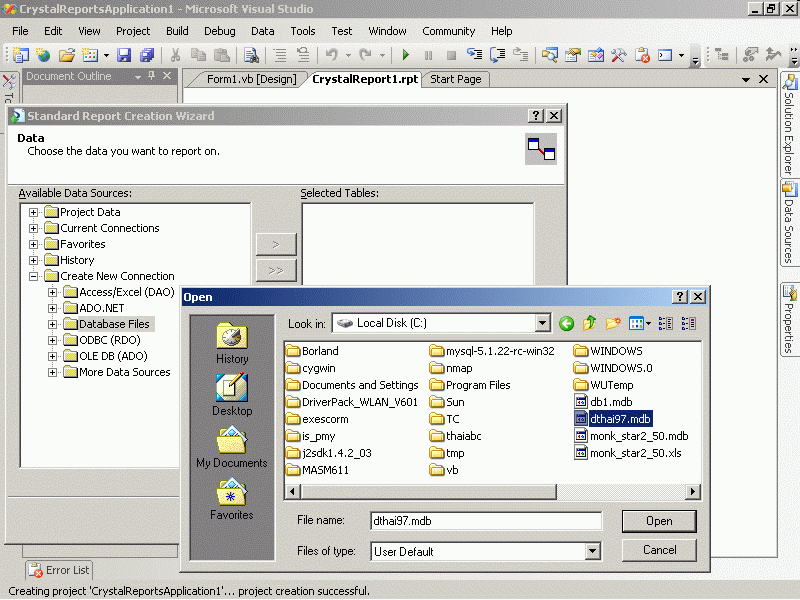Open Desktop in the places bar
This screenshot has width=800, height=600.
tap(232, 395)
